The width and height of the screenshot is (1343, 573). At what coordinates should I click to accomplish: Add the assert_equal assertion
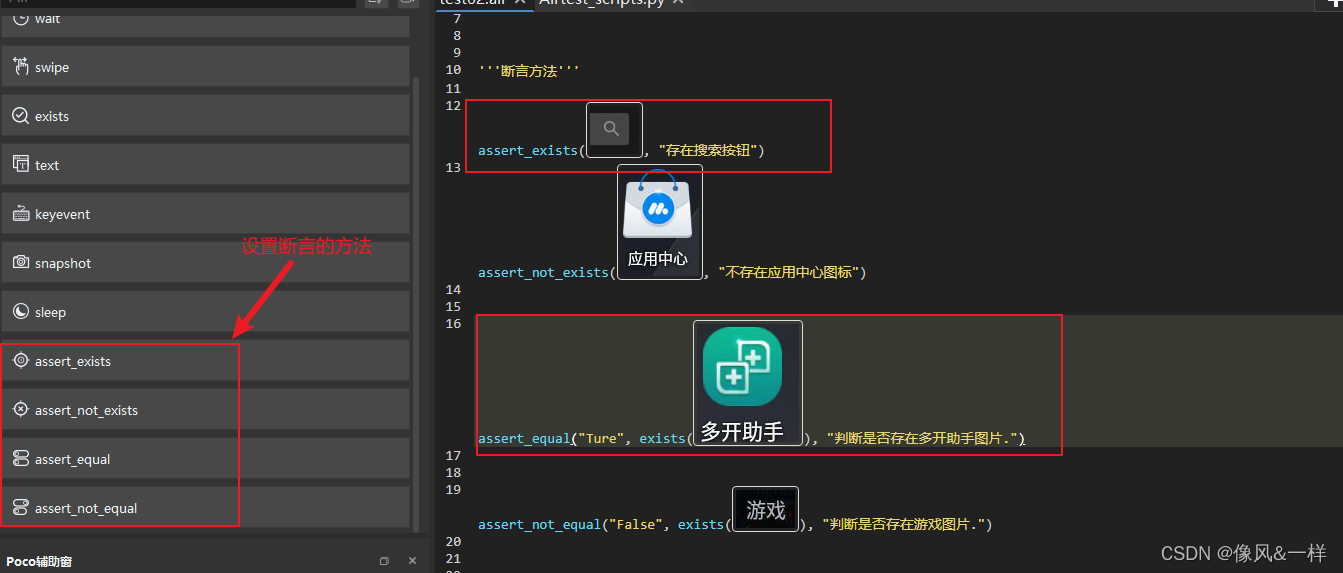pyautogui.click(x=205, y=459)
